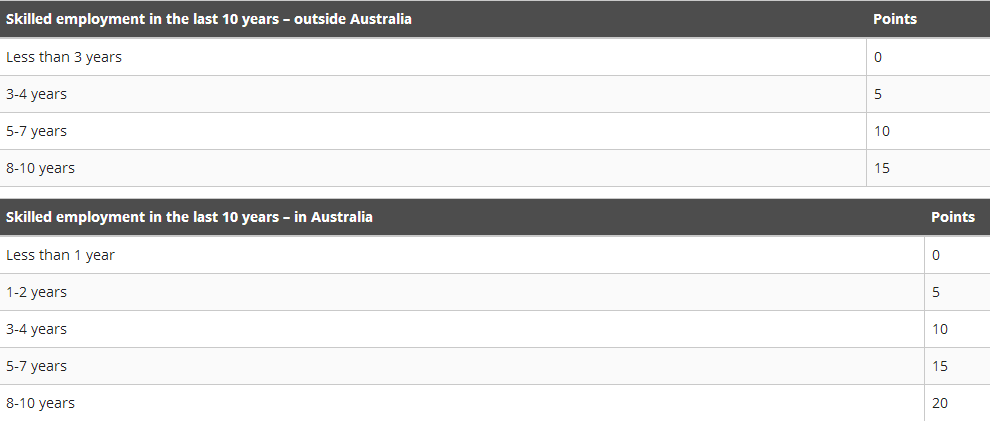Select the in Australia '3-4 years' row
This screenshot has width=991, height=421.
coord(496,329)
